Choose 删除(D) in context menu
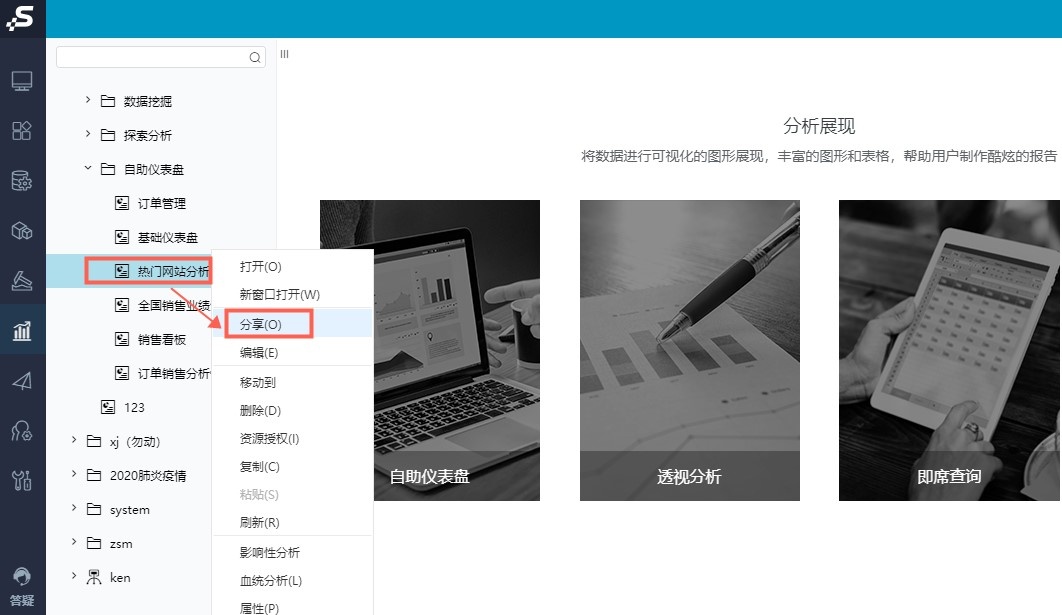This screenshot has height=615, width=1062. click(293, 410)
